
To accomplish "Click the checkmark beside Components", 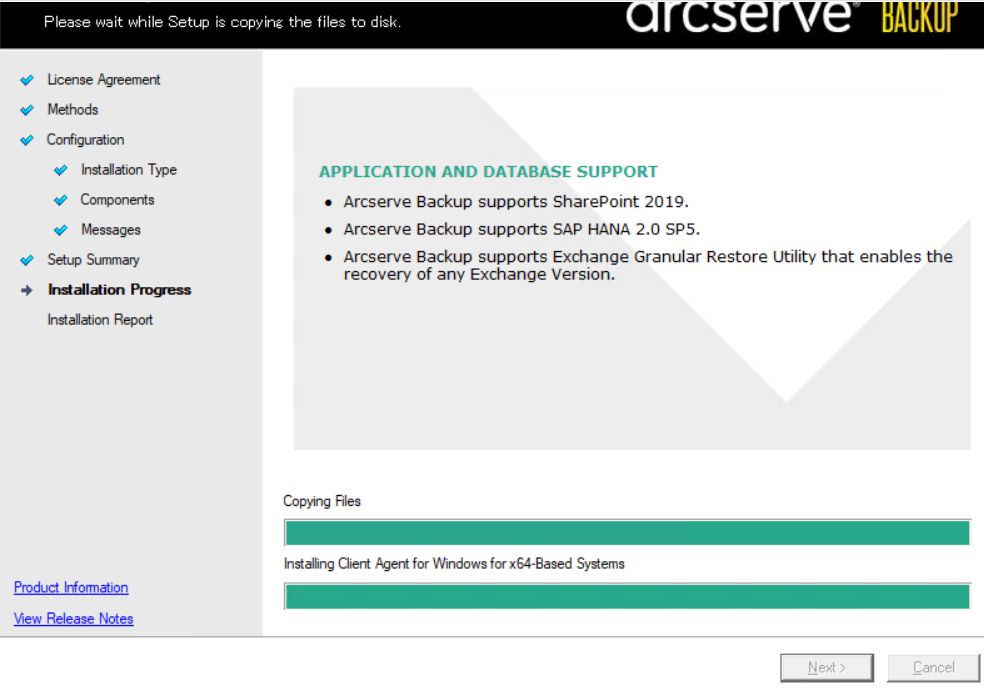I will [61, 200].
